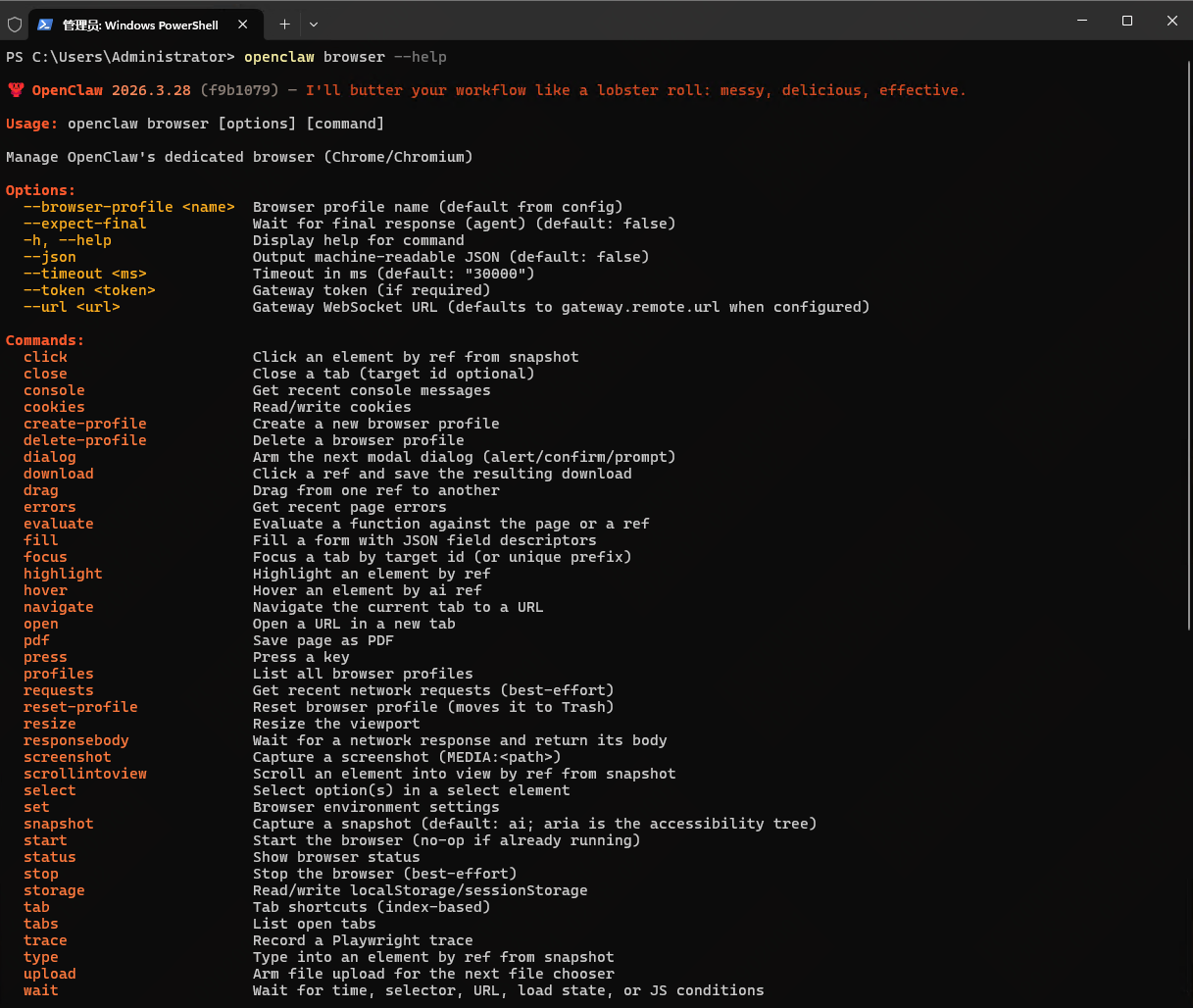This screenshot has height=1008, width=1193.
Task: Open a new terminal tab
Action: tap(284, 25)
